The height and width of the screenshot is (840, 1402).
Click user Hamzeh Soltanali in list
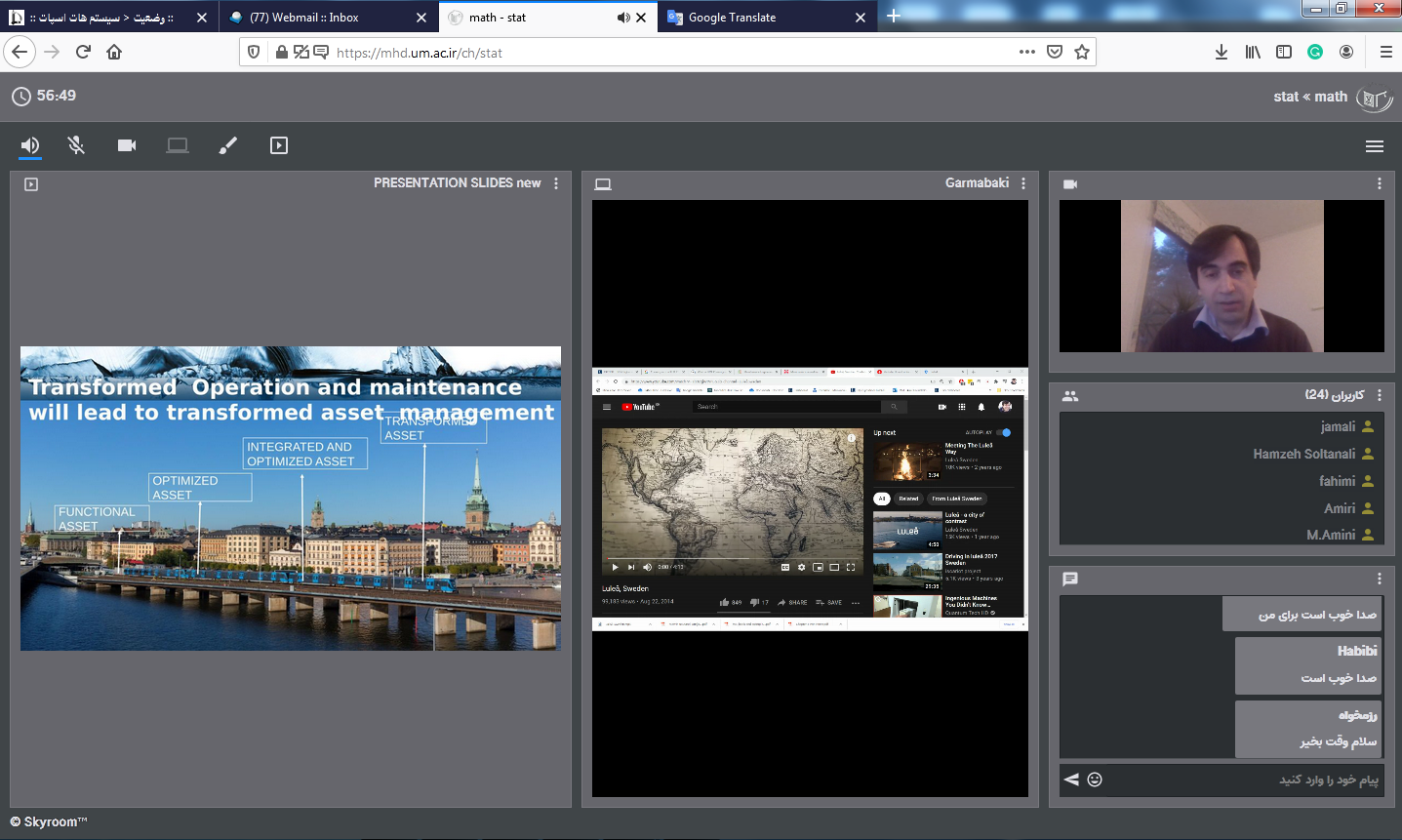click(x=1303, y=454)
